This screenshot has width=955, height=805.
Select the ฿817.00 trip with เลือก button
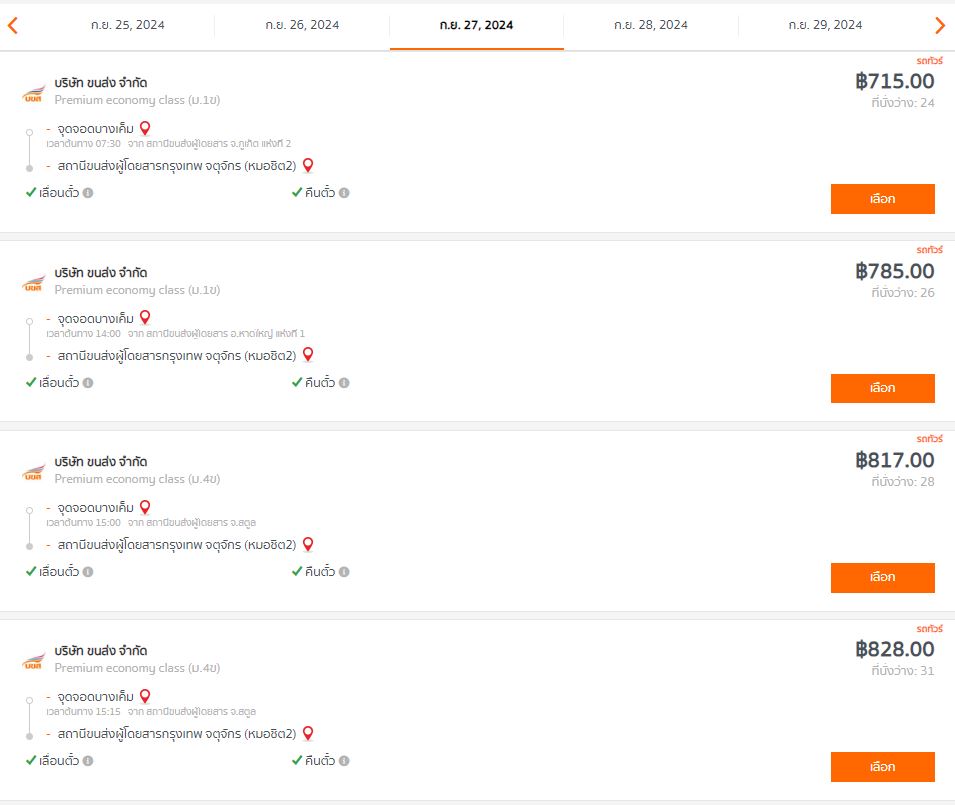pyautogui.click(x=883, y=577)
